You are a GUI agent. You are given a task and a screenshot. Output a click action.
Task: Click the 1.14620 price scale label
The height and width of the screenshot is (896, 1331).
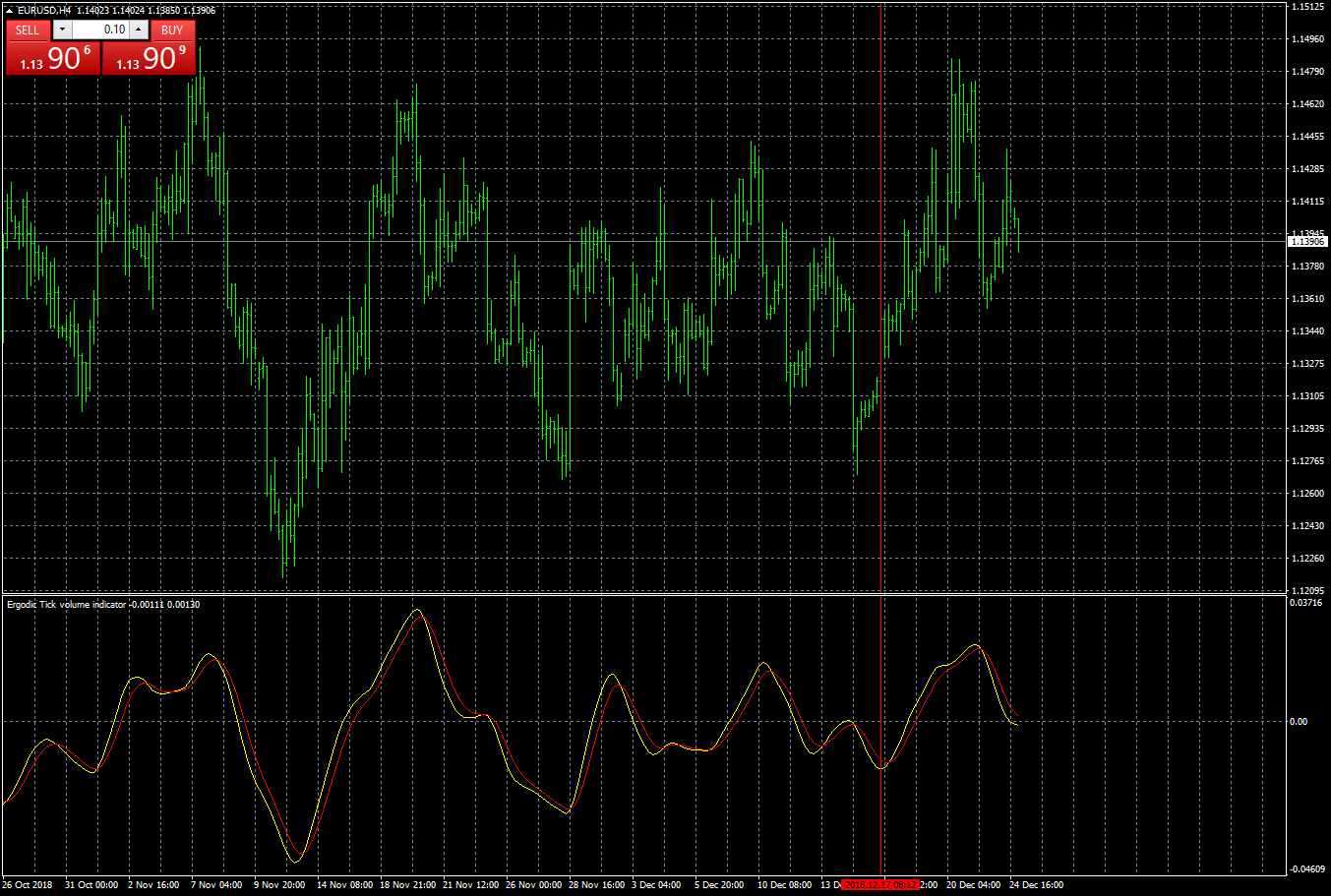pyautogui.click(x=1307, y=104)
